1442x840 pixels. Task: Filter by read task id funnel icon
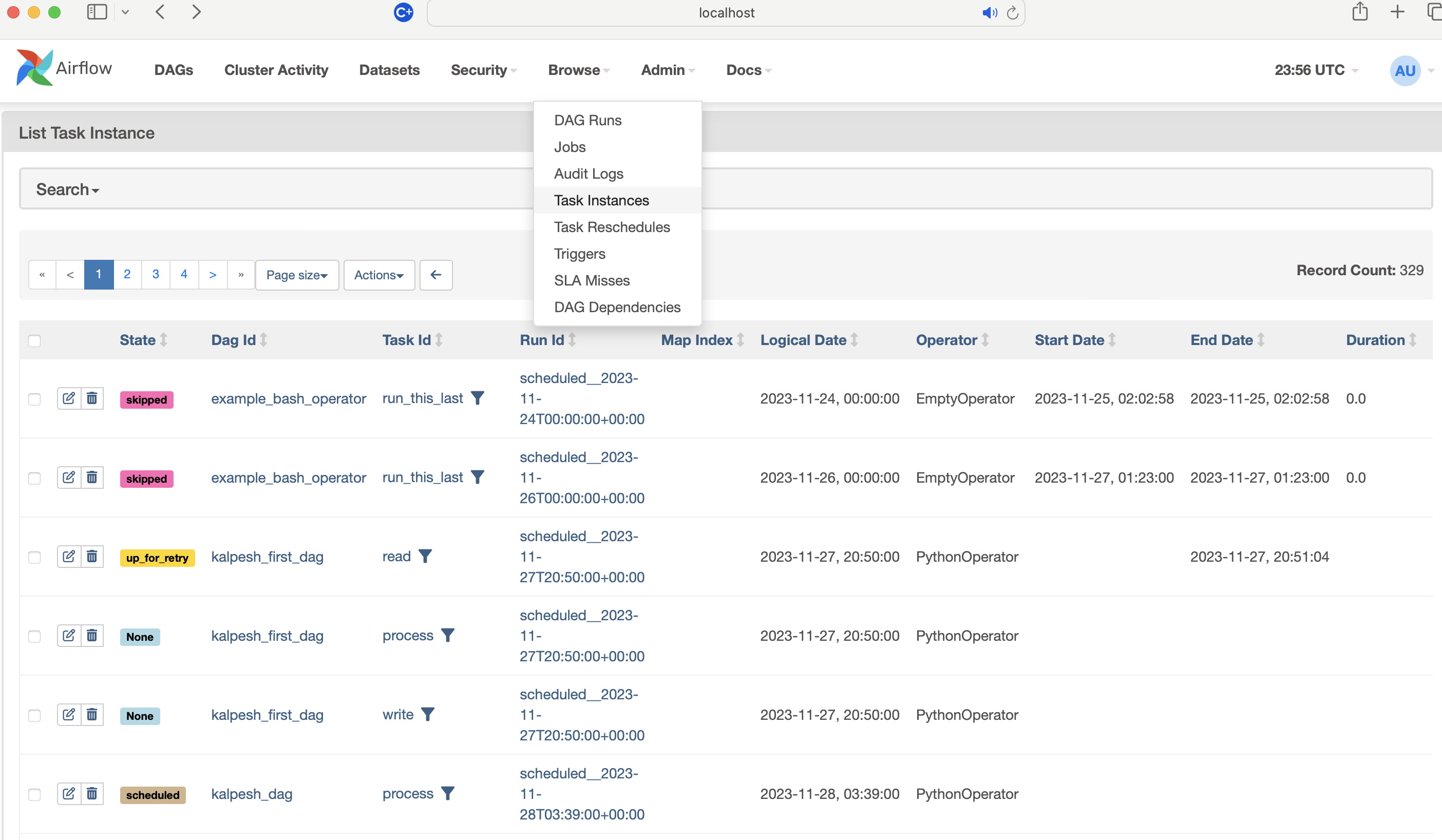tap(425, 556)
